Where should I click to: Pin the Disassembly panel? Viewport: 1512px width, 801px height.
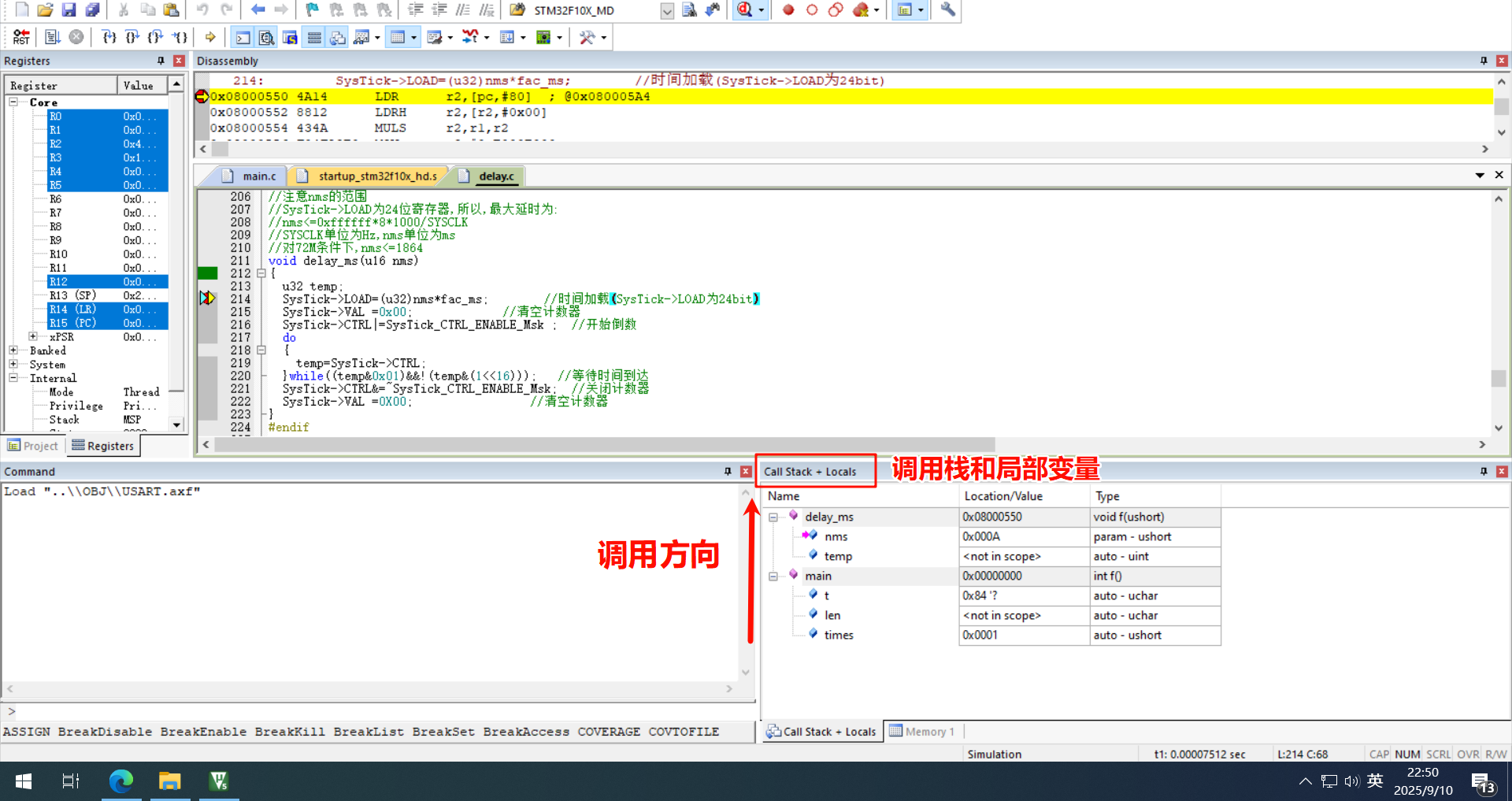click(1484, 61)
